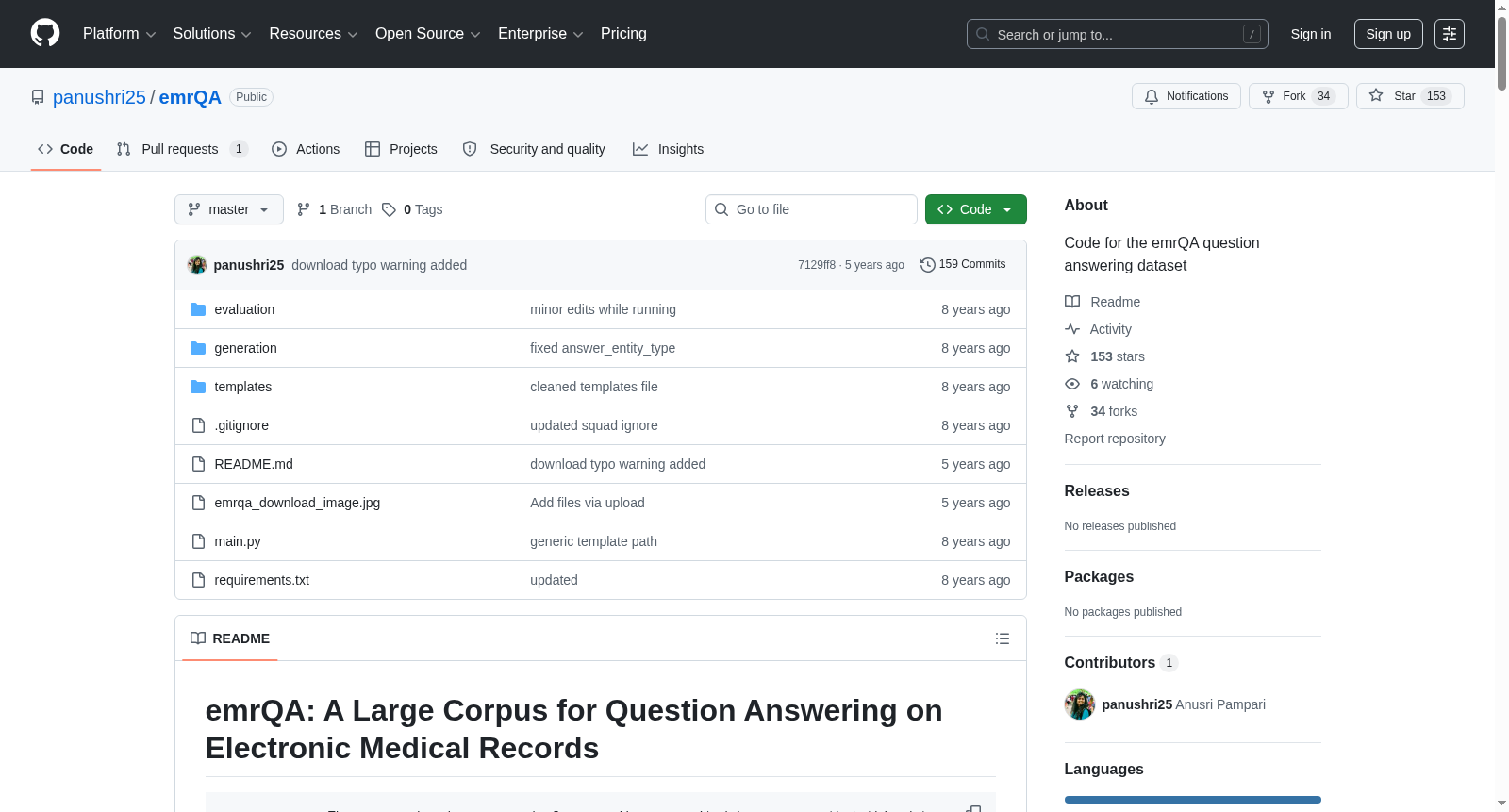Click the book icon next to Readme

click(x=1072, y=302)
